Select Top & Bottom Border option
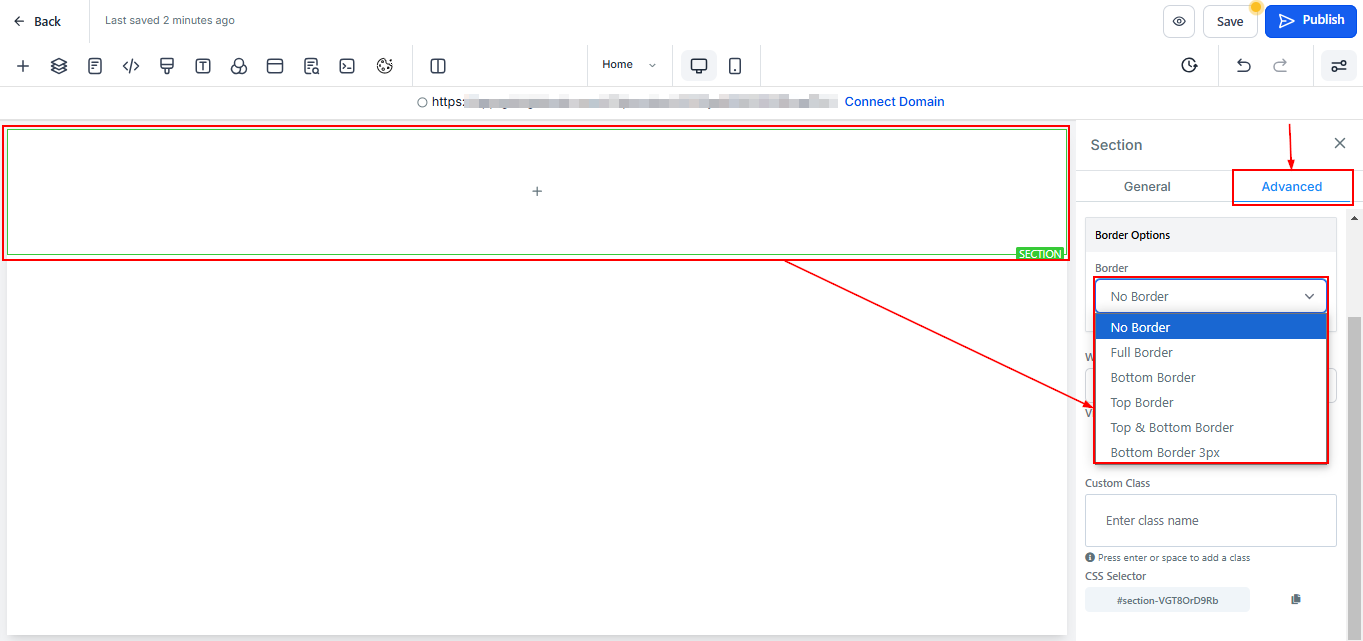This screenshot has width=1363, height=641. point(1171,427)
